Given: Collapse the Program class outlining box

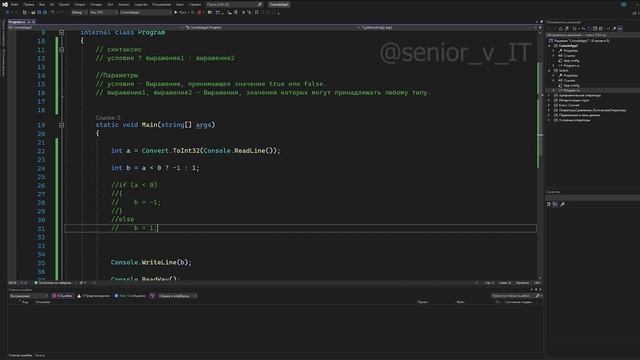Looking at the screenshot, I should [62, 32].
